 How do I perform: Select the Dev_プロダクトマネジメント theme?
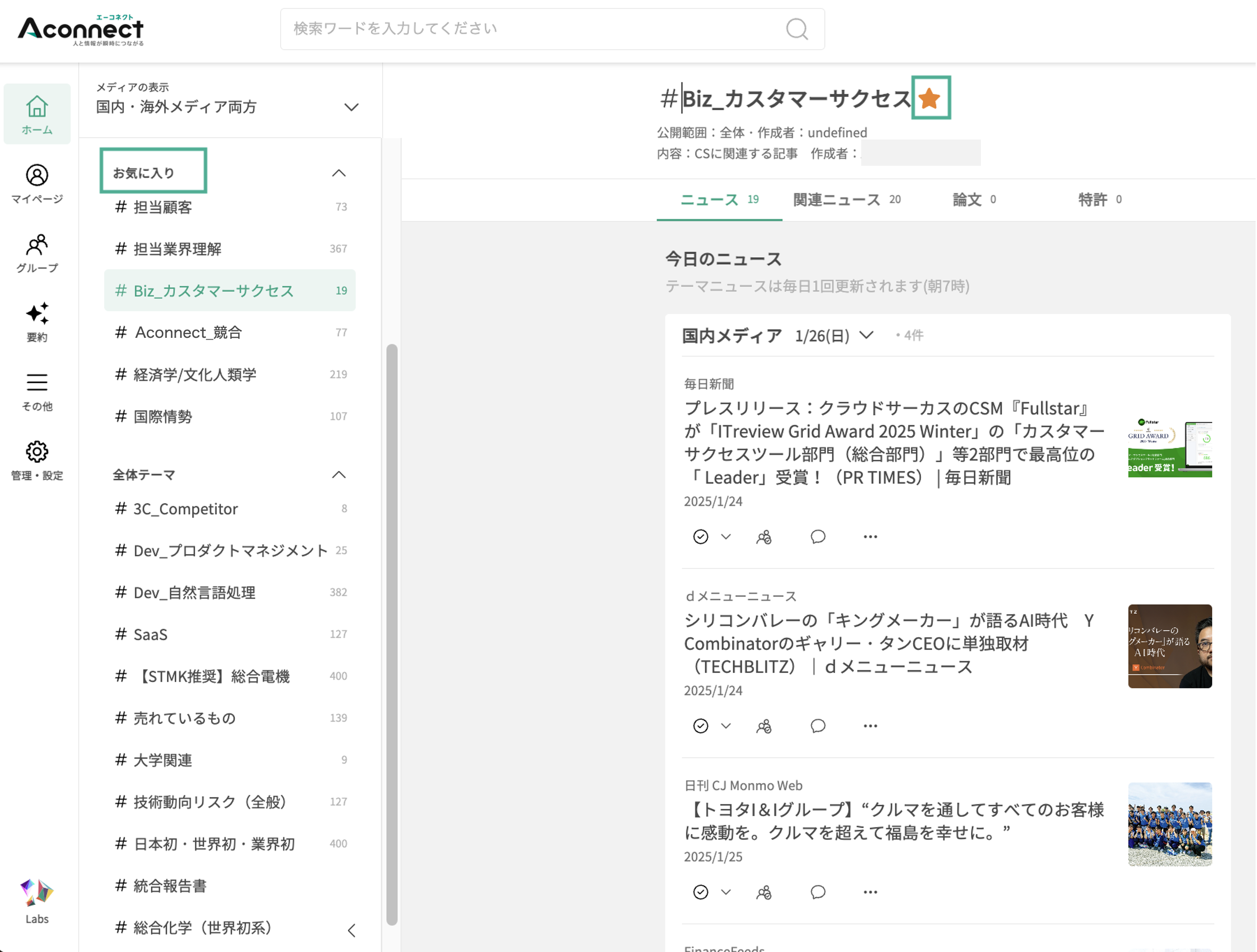click(x=230, y=551)
